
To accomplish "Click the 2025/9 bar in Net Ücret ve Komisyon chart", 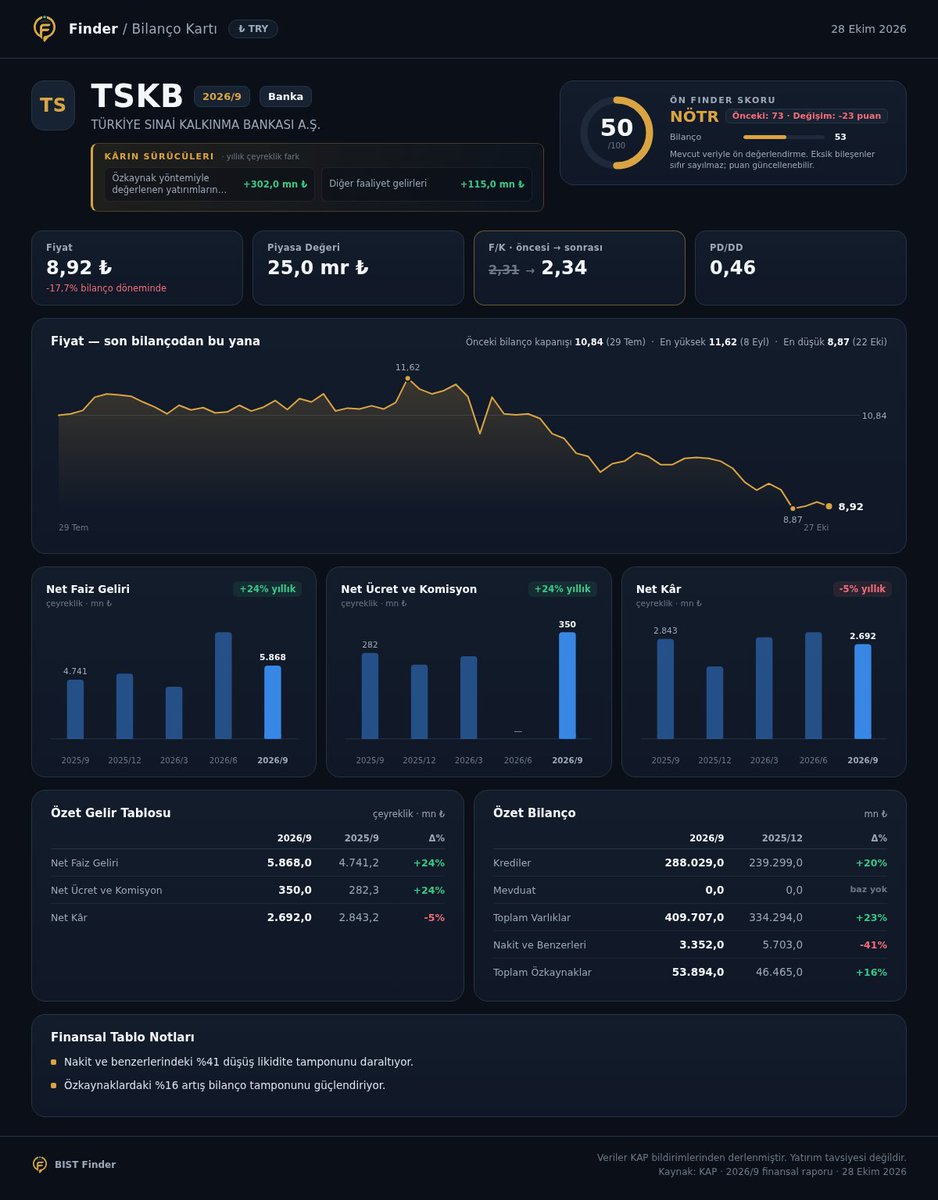I will click(370, 696).
